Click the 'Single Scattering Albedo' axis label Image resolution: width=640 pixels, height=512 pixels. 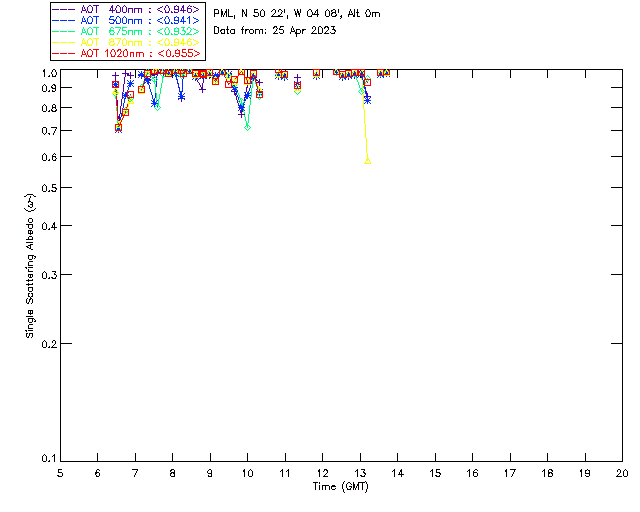point(30,266)
